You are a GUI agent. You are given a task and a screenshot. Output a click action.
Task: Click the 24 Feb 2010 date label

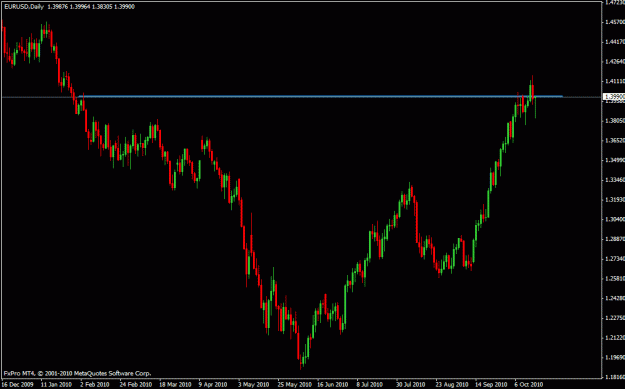point(136,385)
